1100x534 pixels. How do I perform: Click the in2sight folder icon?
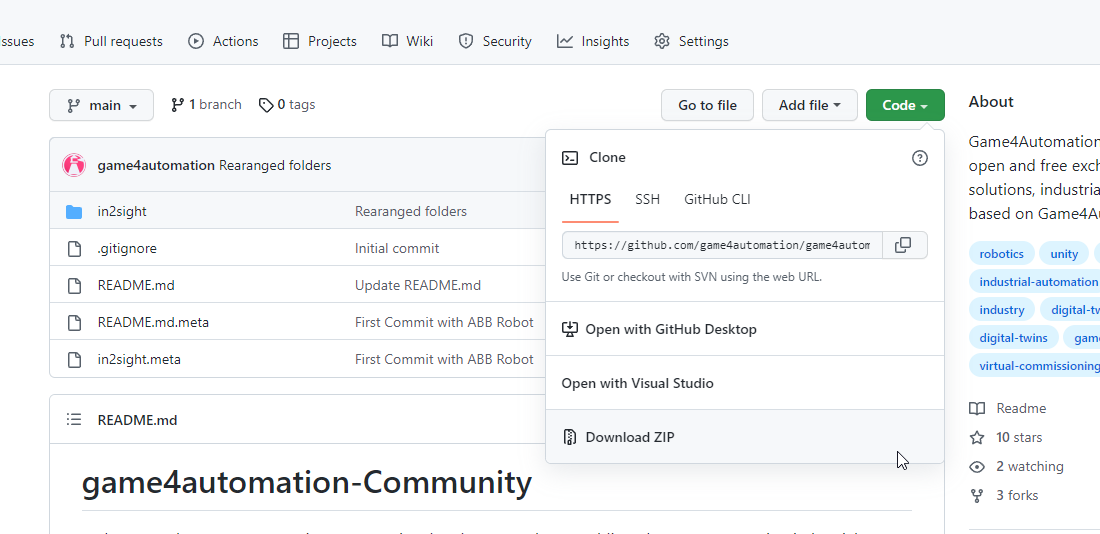pos(74,211)
